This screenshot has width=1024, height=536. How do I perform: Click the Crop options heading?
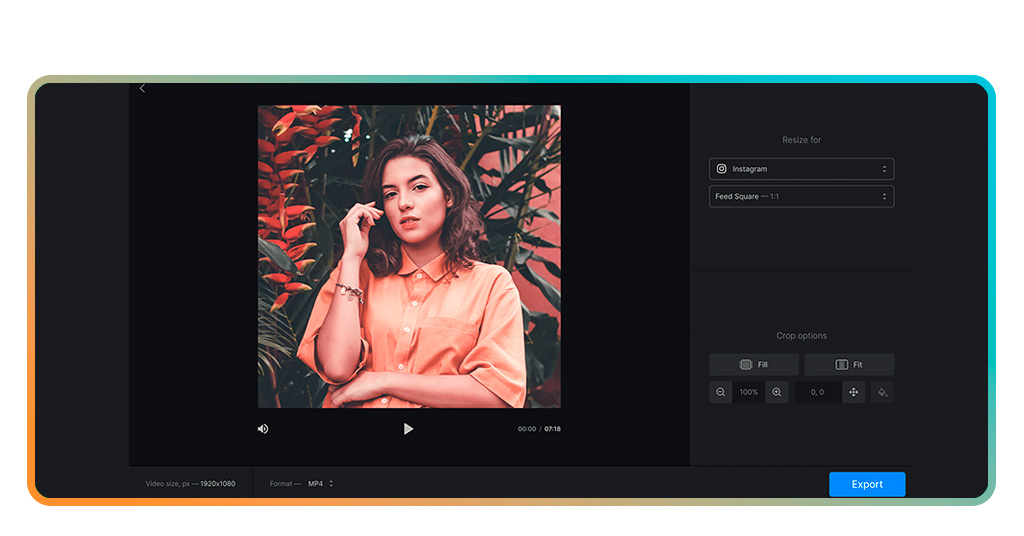click(801, 336)
